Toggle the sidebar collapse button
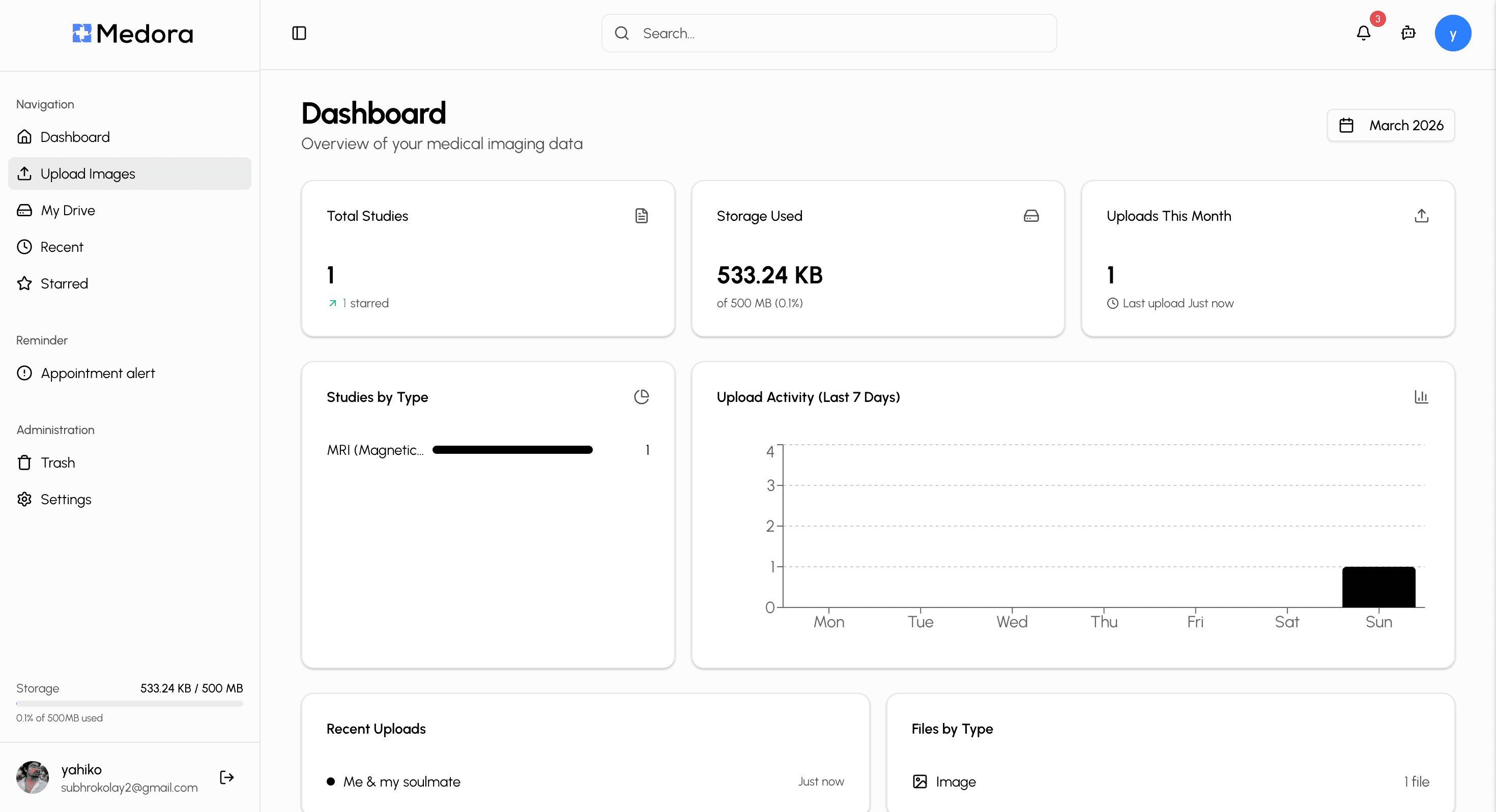 click(x=299, y=33)
